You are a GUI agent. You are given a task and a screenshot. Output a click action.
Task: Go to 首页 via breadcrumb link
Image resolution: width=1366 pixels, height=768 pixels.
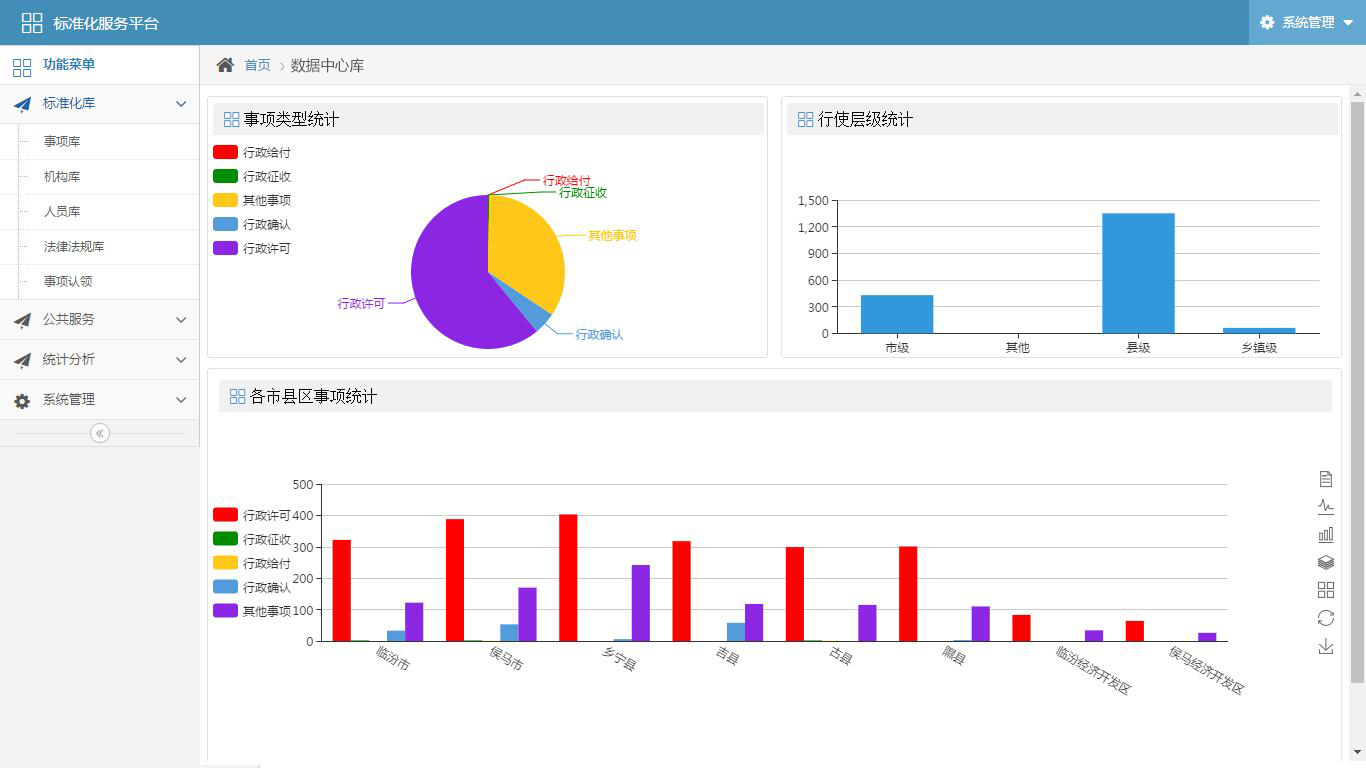(x=257, y=65)
